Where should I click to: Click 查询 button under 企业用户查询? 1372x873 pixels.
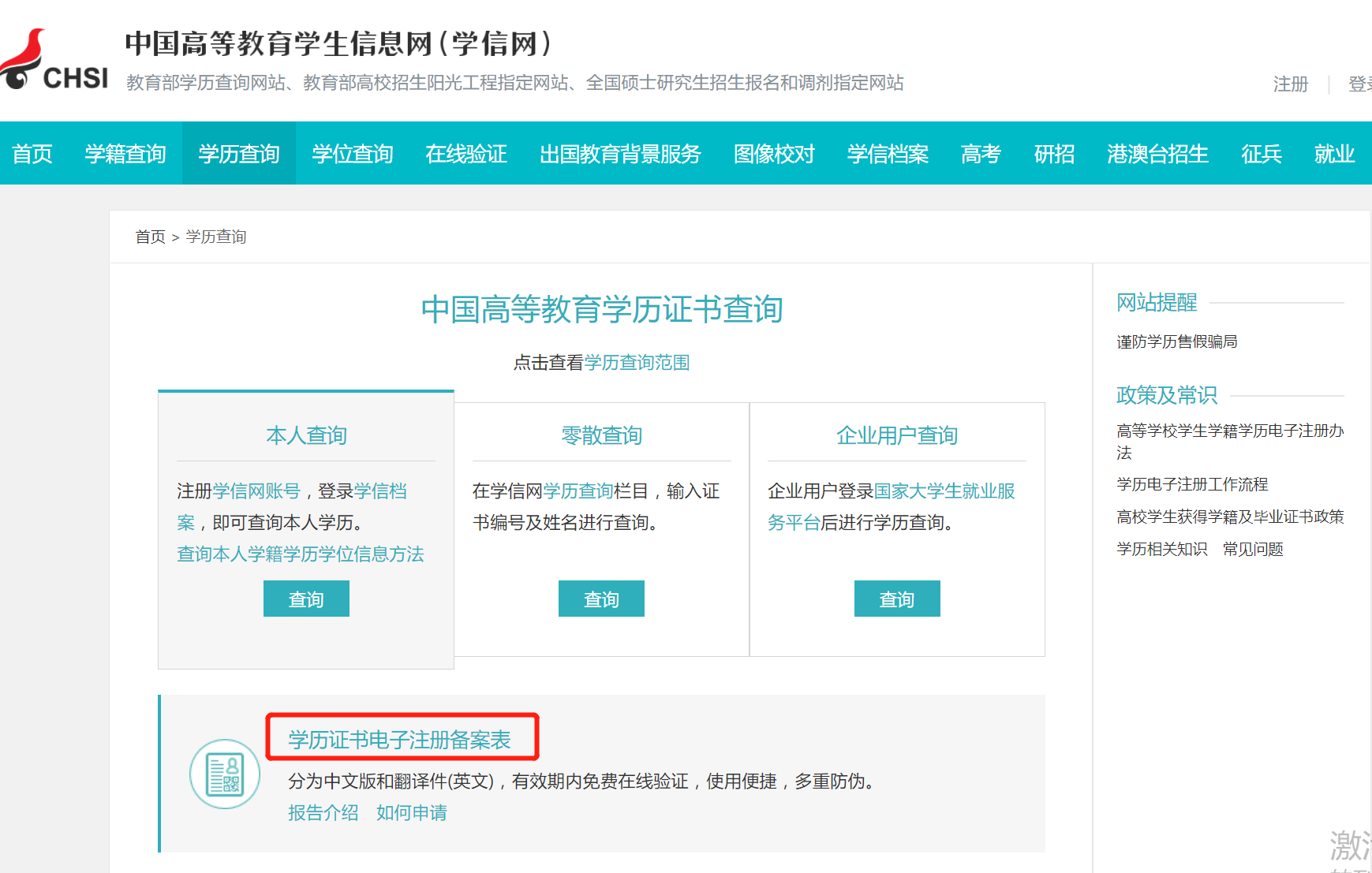897,599
